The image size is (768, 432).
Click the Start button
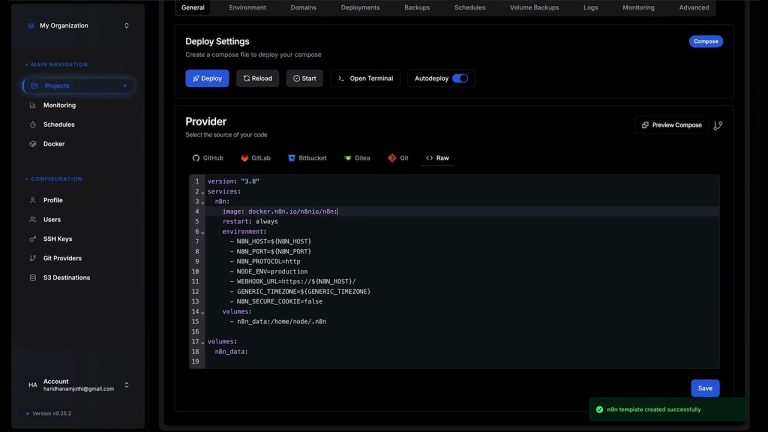point(305,78)
